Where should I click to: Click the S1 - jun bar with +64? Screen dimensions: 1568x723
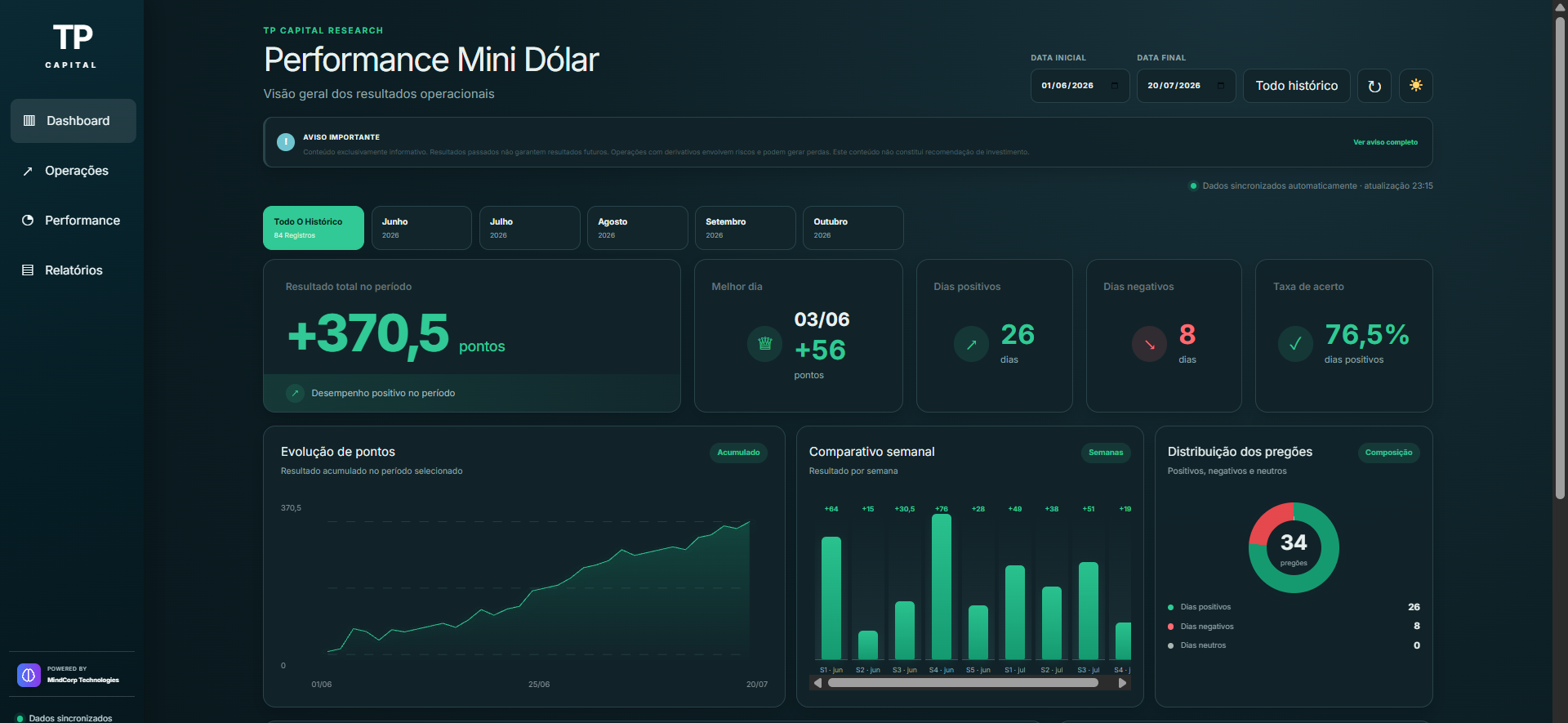point(831,598)
